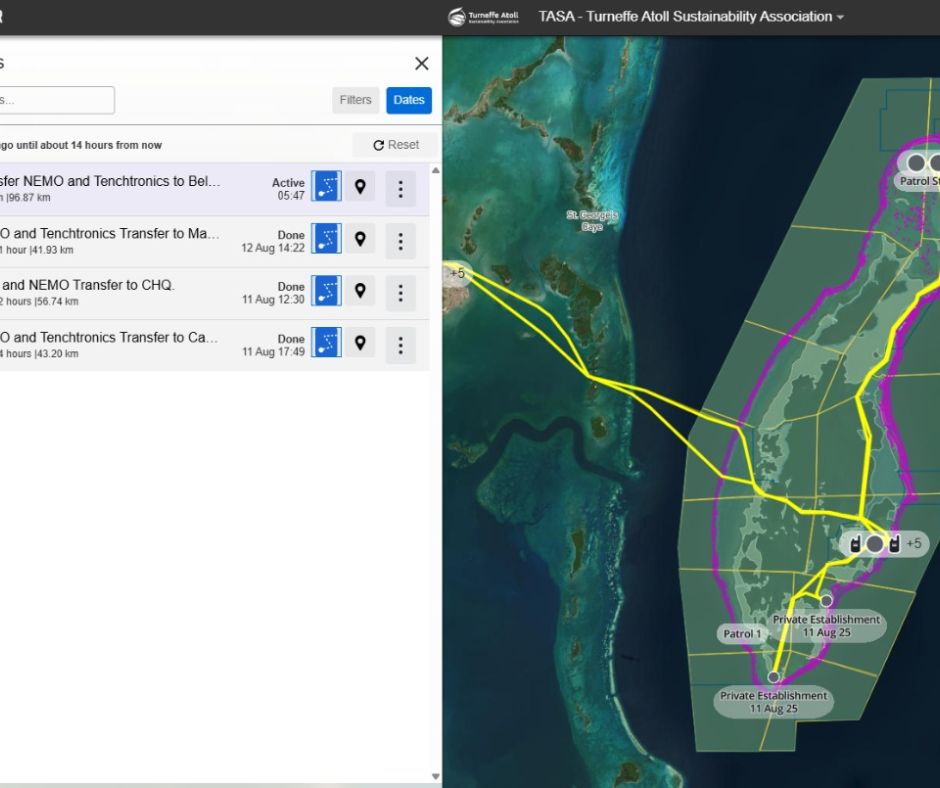Toggle track display for 11 Aug 17:49 patrol
The width and height of the screenshot is (940, 788).
[x=326, y=343]
